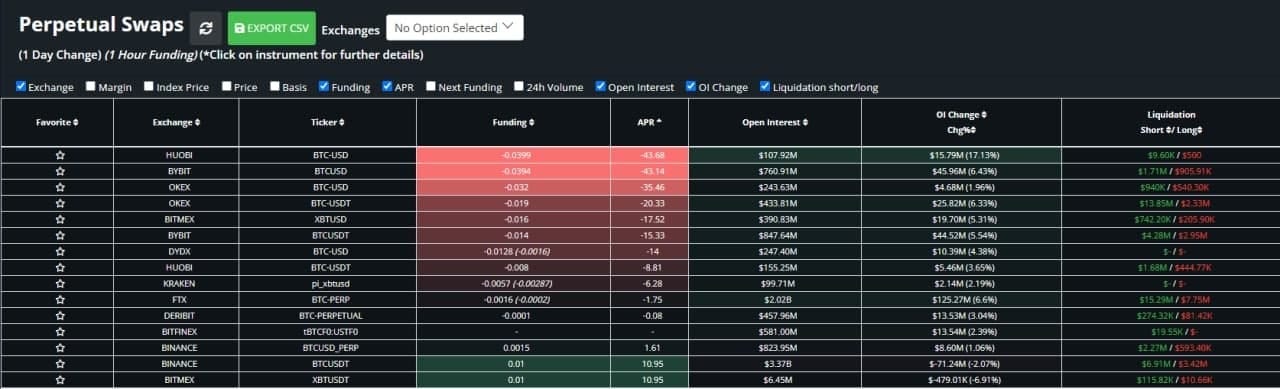Enable the Next Funding checkbox
1280x389 pixels.
[431, 87]
